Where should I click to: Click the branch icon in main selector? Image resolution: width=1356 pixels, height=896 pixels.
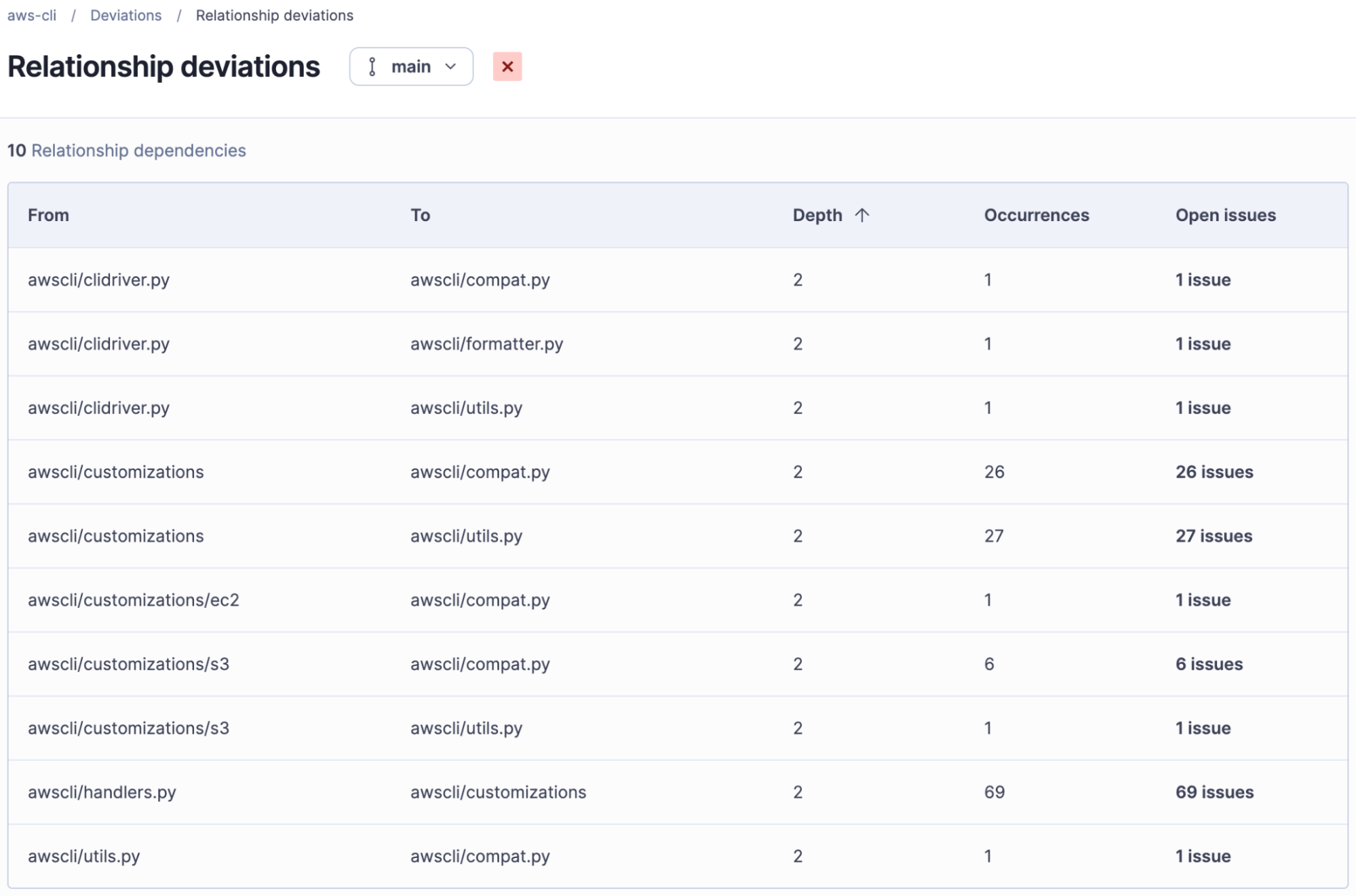point(372,66)
